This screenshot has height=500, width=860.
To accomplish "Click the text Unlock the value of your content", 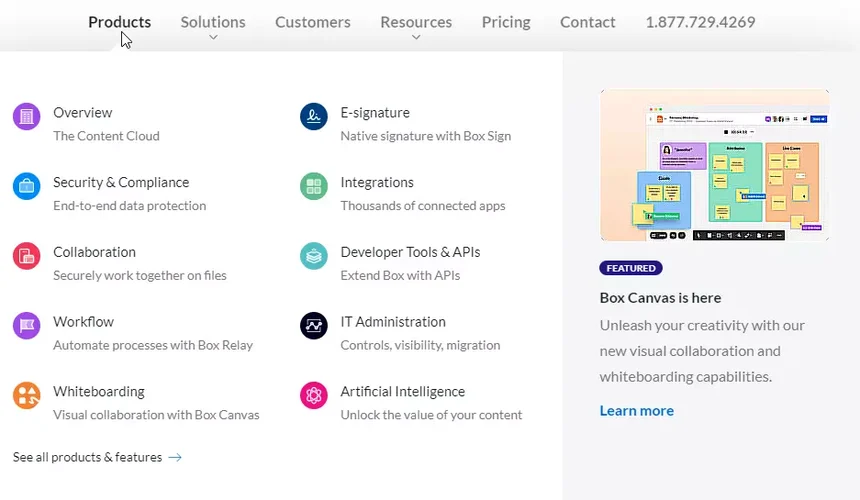I will 431,414.
